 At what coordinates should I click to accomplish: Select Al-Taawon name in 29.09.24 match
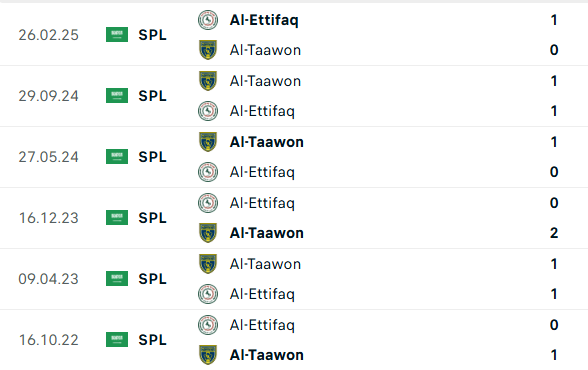coord(266,81)
